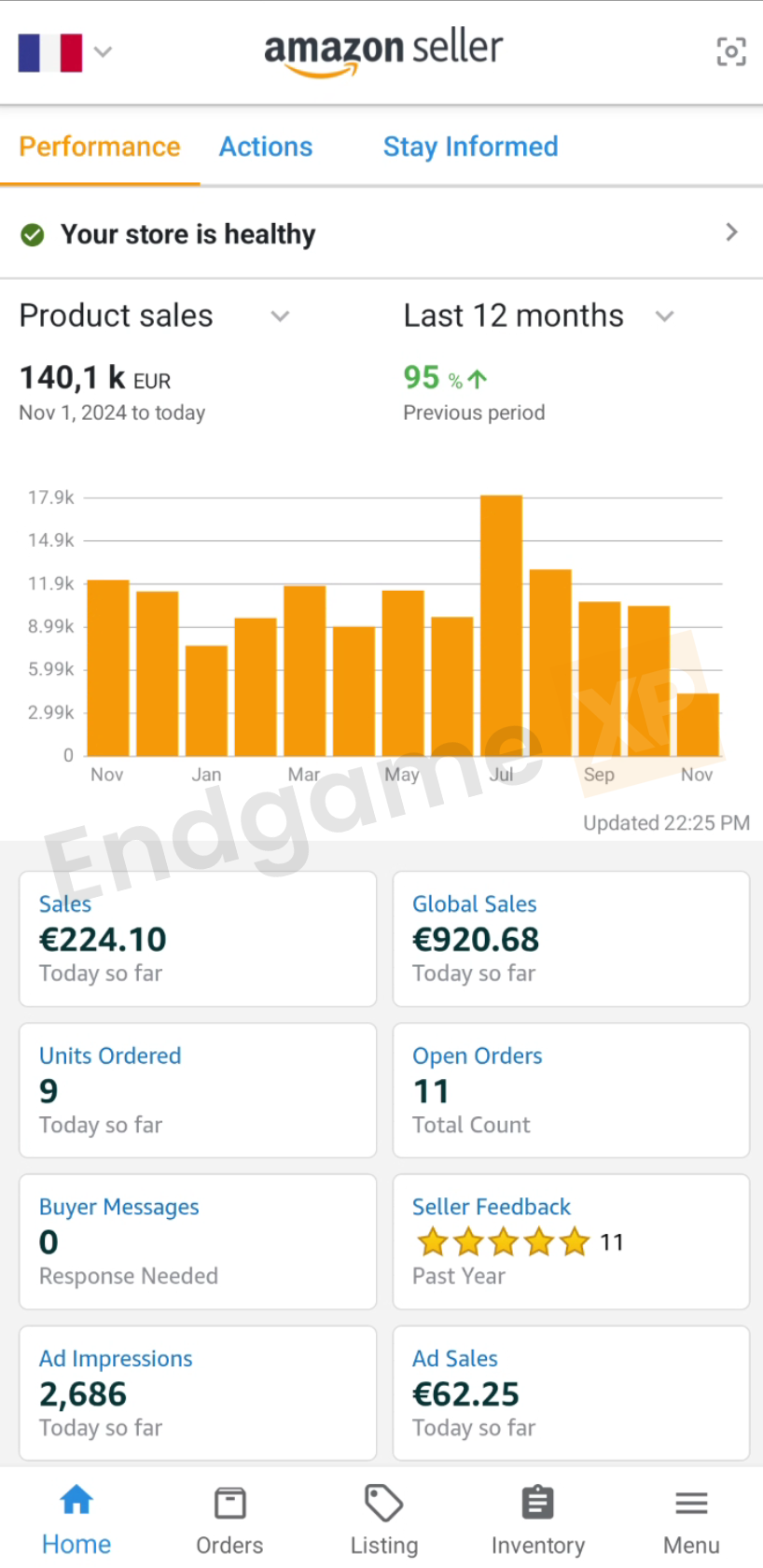Screen dimensions: 763x1568
Task: Expand the Product sales metric dropdown
Action: (x=280, y=316)
